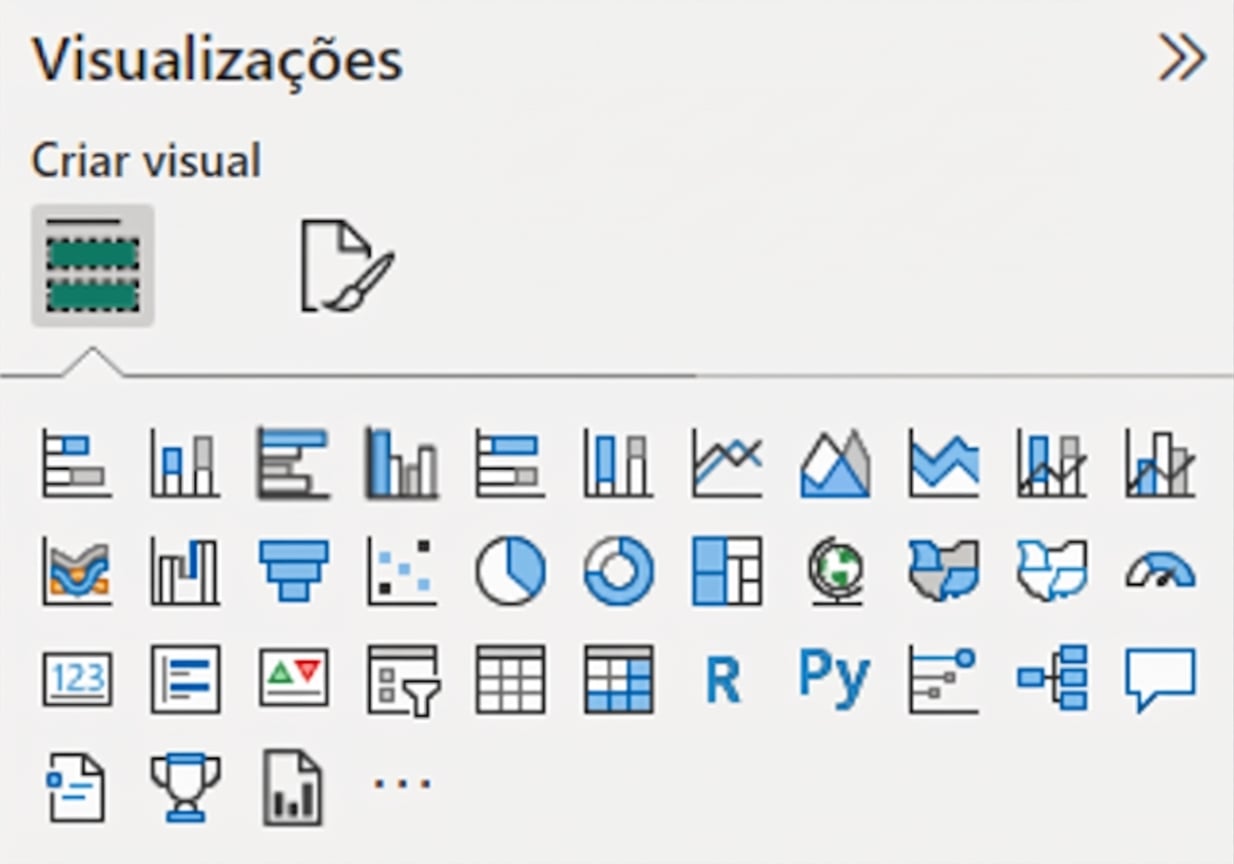
Task: Add the gauge visual
Action: click(x=1160, y=572)
